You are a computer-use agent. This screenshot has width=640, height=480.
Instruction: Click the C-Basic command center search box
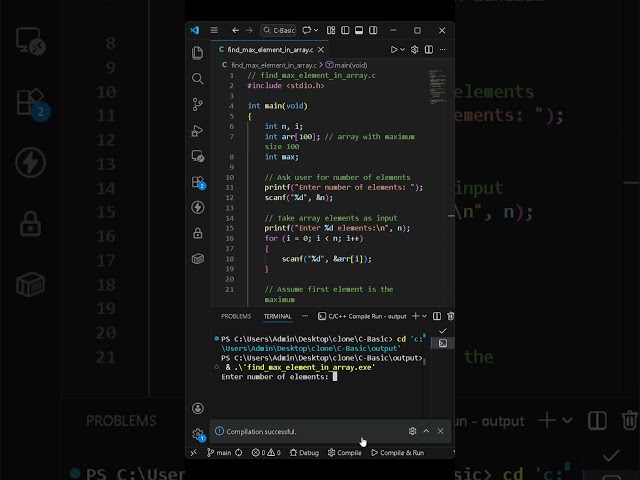(x=278, y=30)
